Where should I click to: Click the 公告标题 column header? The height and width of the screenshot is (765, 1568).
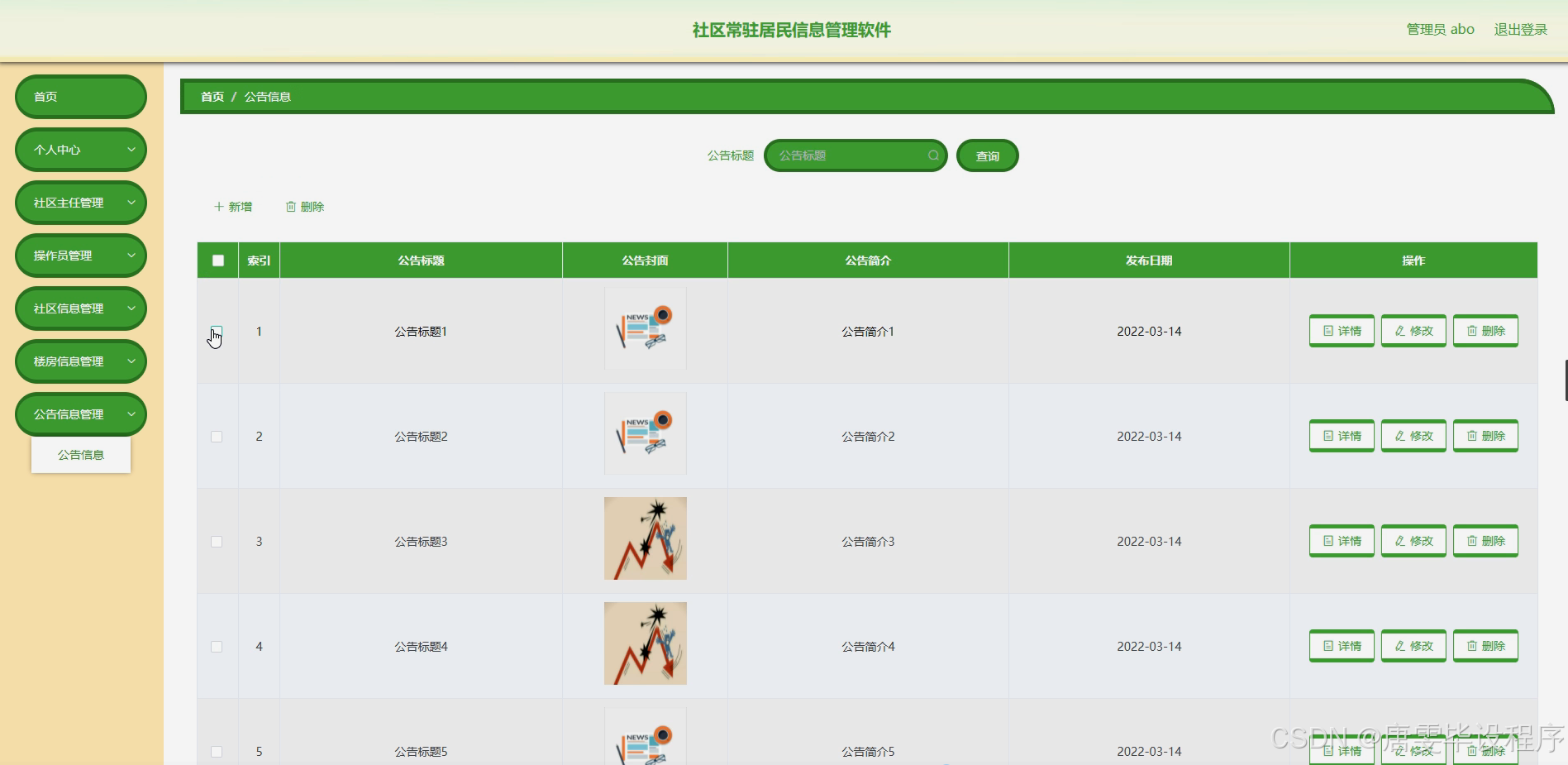[422, 261]
